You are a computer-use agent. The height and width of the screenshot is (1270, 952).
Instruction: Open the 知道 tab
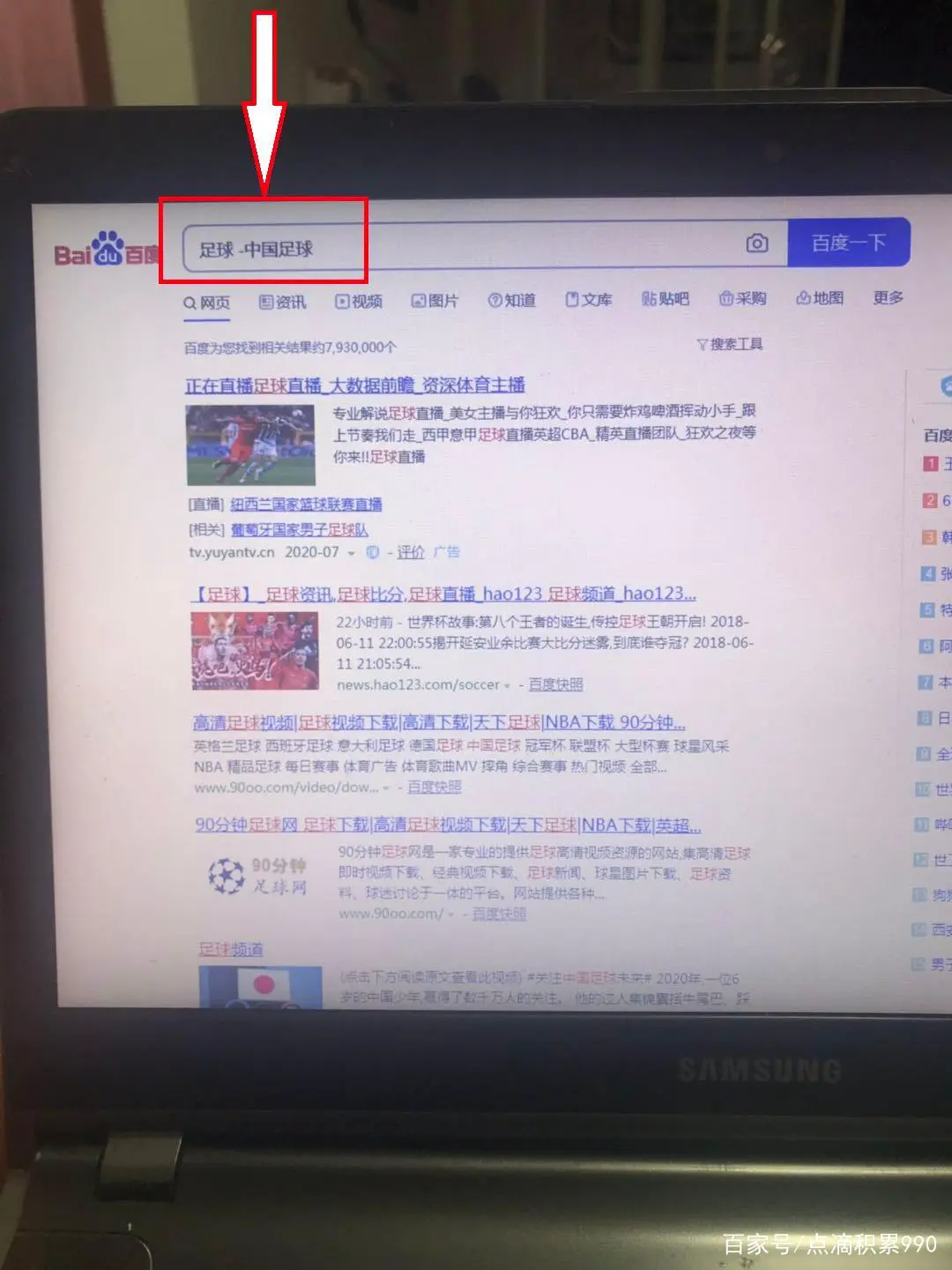(512, 301)
